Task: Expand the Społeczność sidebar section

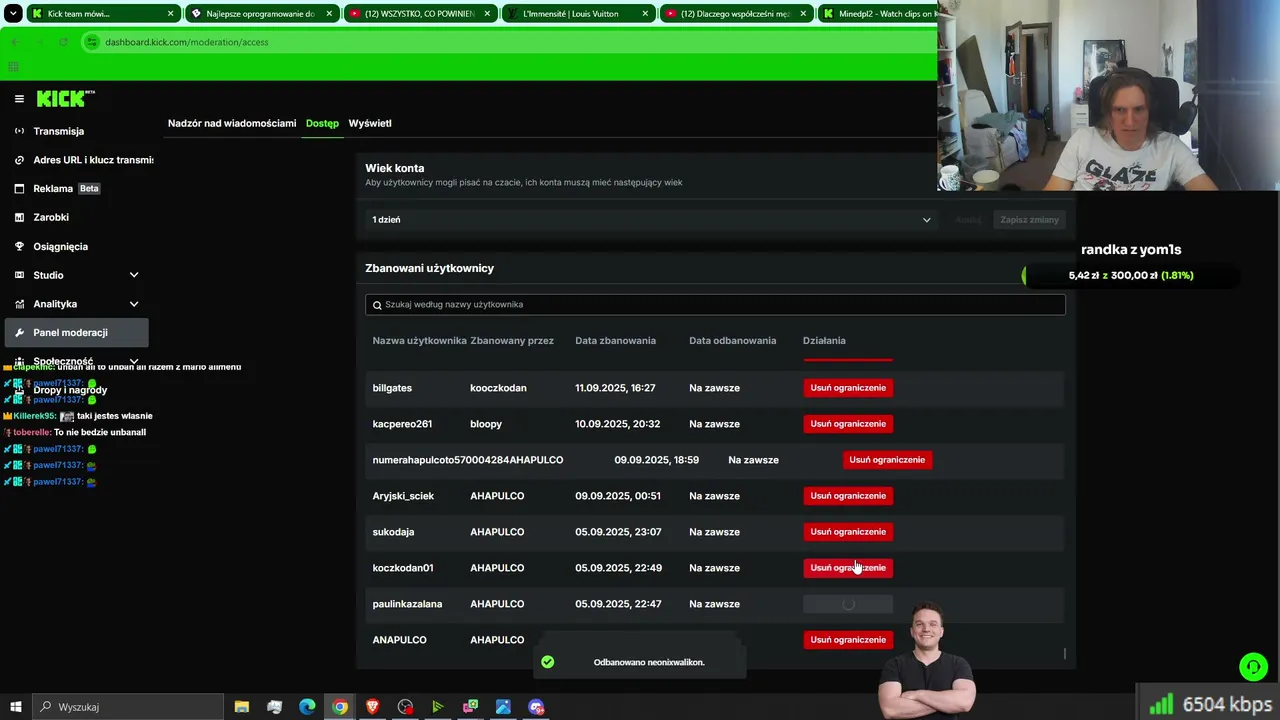Action: [x=134, y=361]
